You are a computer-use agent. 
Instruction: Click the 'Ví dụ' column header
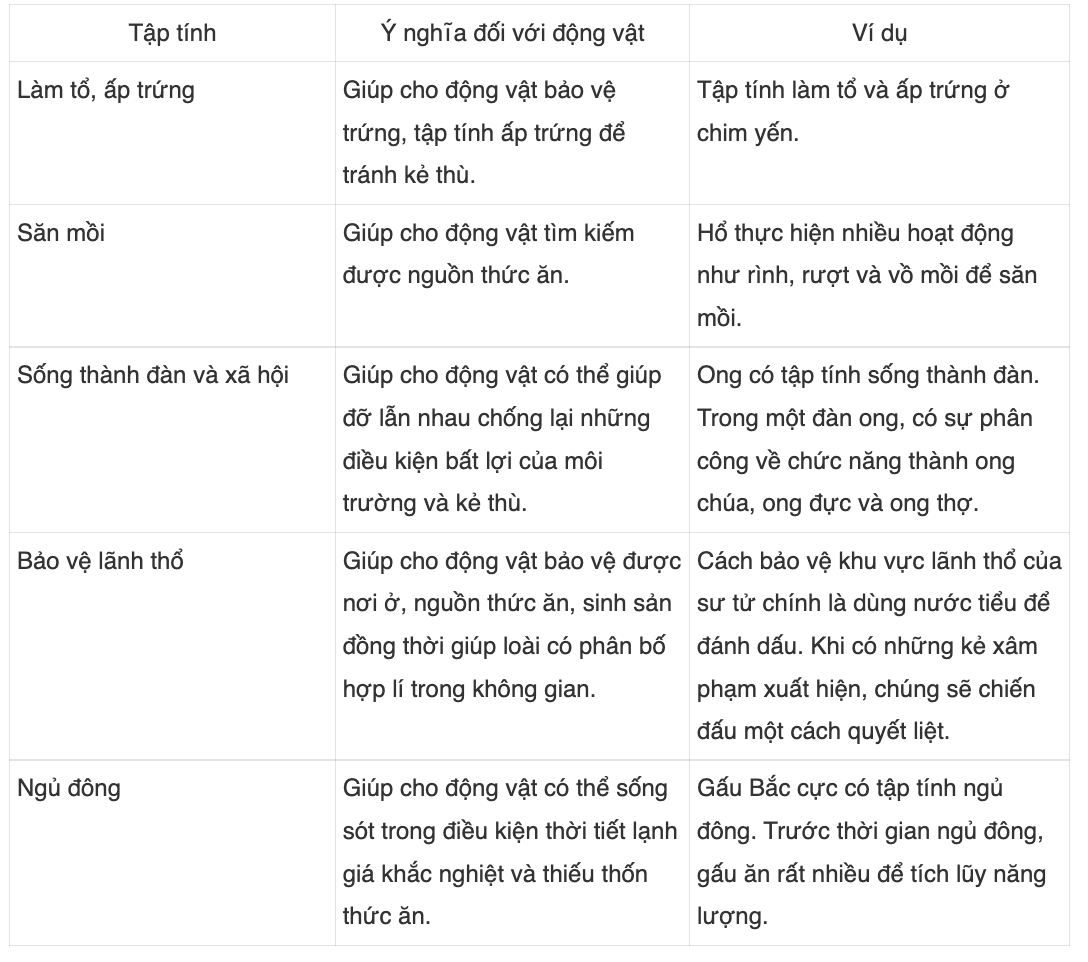click(x=879, y=33)
